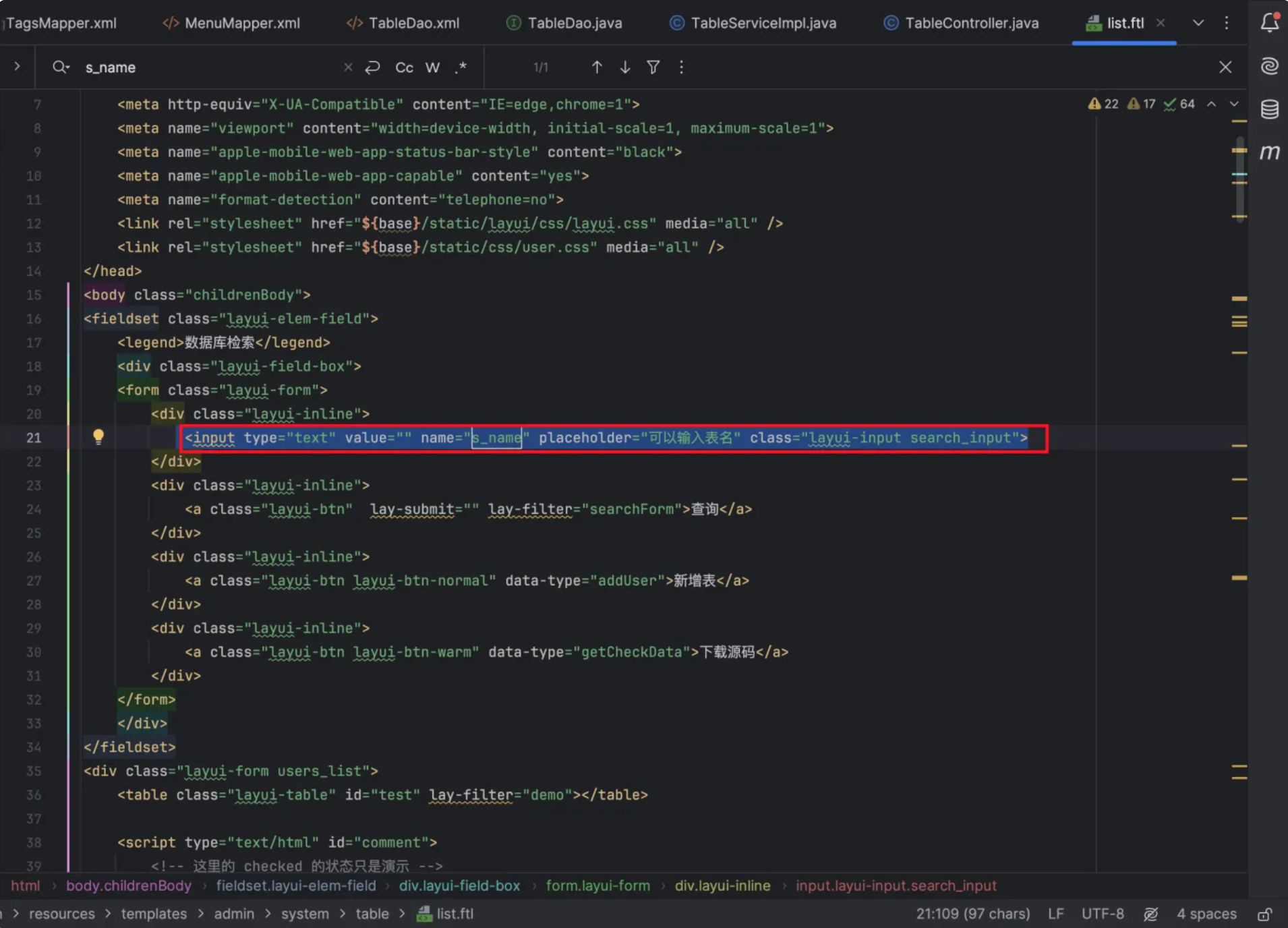Clear the search field text
The width and height of the screenshot is (1288, 928).
[x=348, y=67]
